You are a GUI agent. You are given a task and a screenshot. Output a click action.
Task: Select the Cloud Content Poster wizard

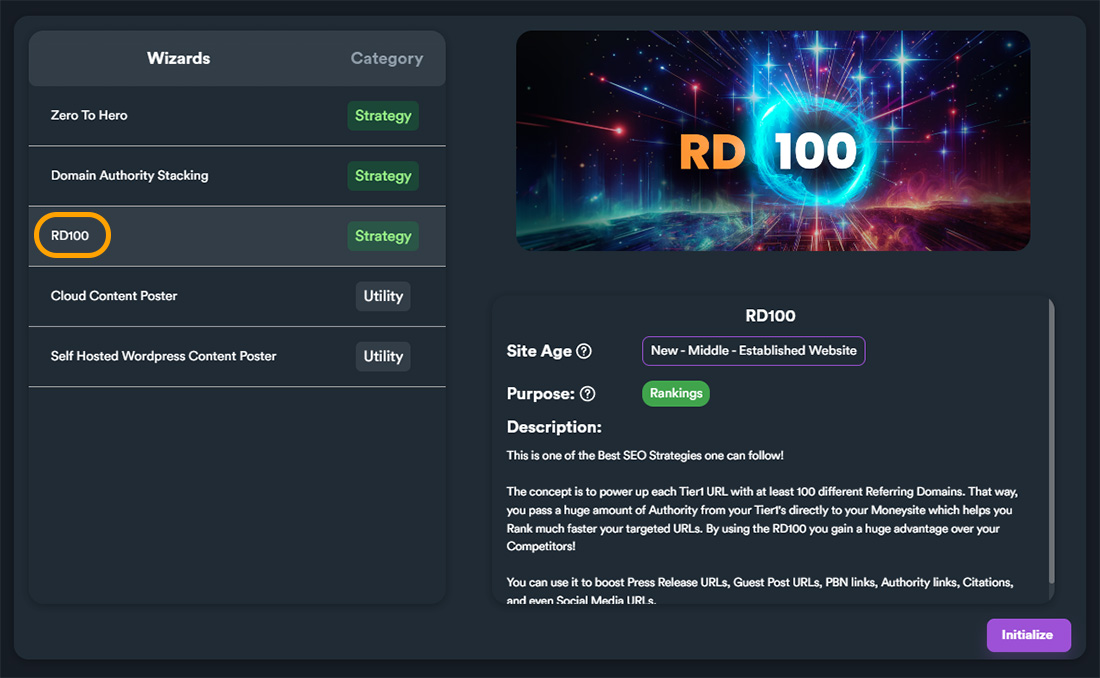pos(237,296)
